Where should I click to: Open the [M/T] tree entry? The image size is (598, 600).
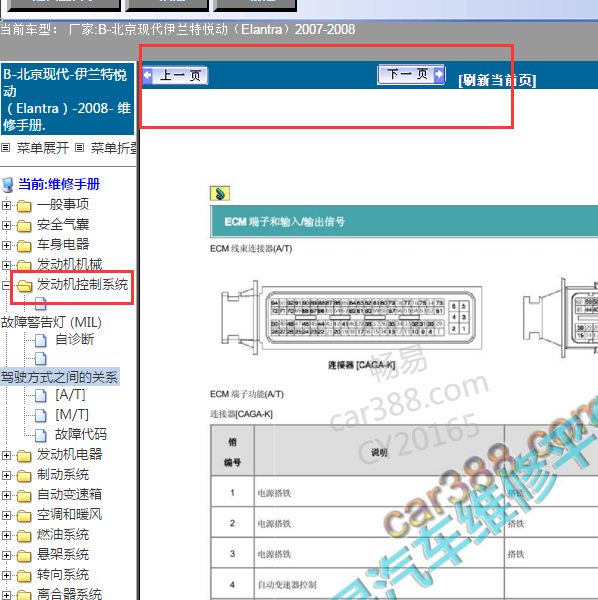pyautogui.click(x=72, y=414)
